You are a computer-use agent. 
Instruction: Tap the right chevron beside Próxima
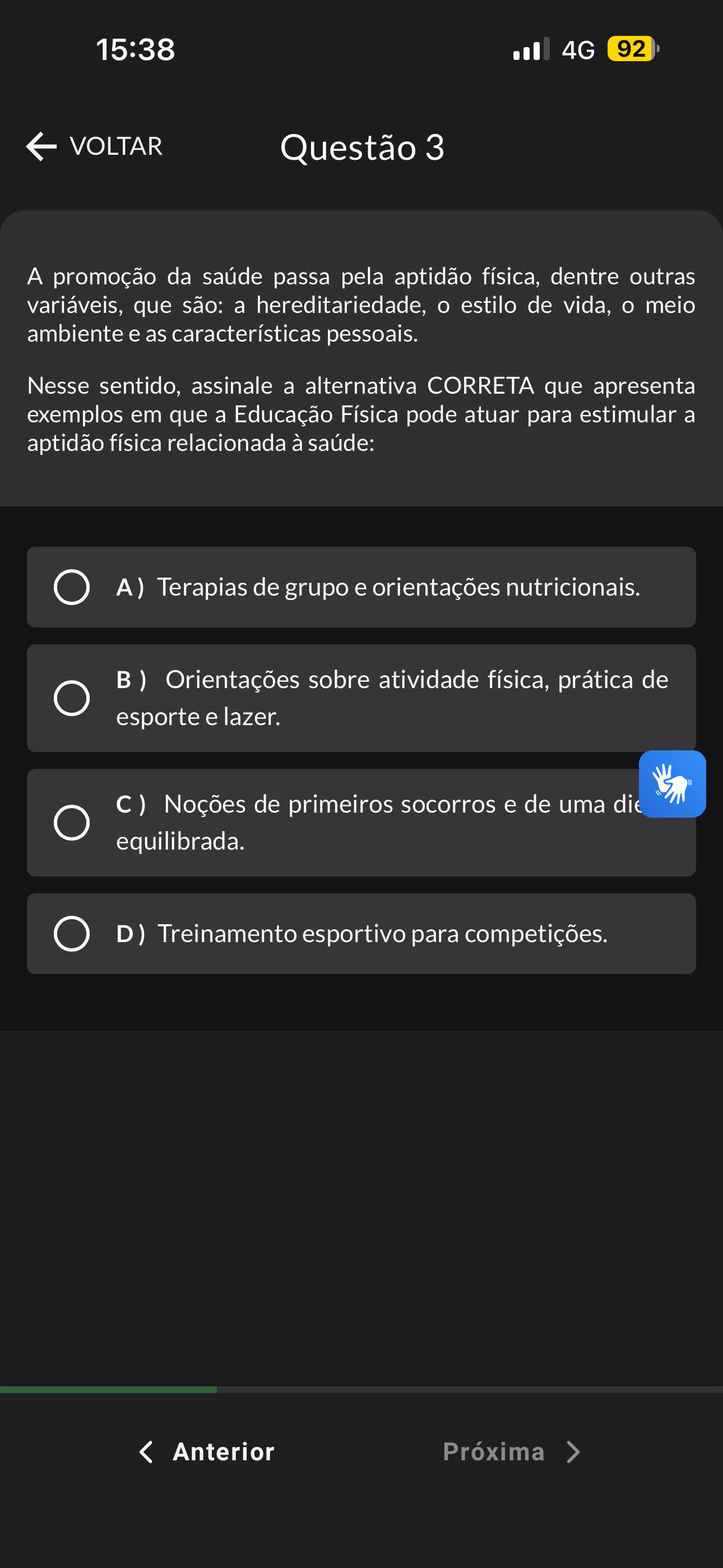pos(573,1452)
